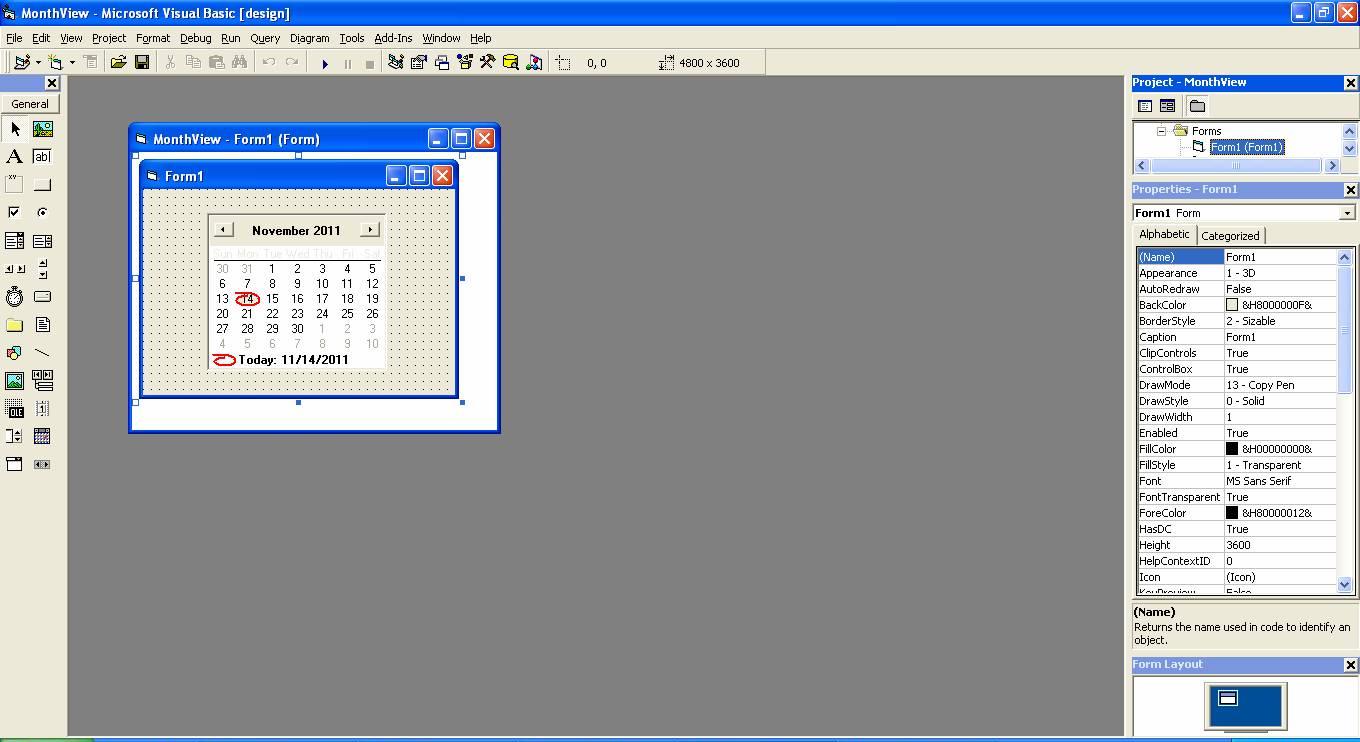Open the Form1 object dropdown in Properties
This screenshot has width=1360, height=742.
(1347, 213)
